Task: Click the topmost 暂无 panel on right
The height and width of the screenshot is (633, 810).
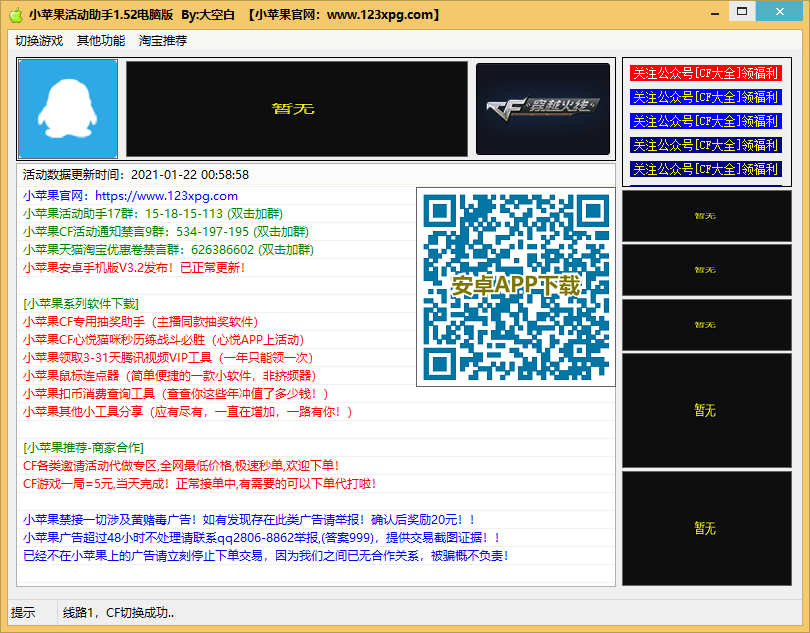Action: pos(706,215)
